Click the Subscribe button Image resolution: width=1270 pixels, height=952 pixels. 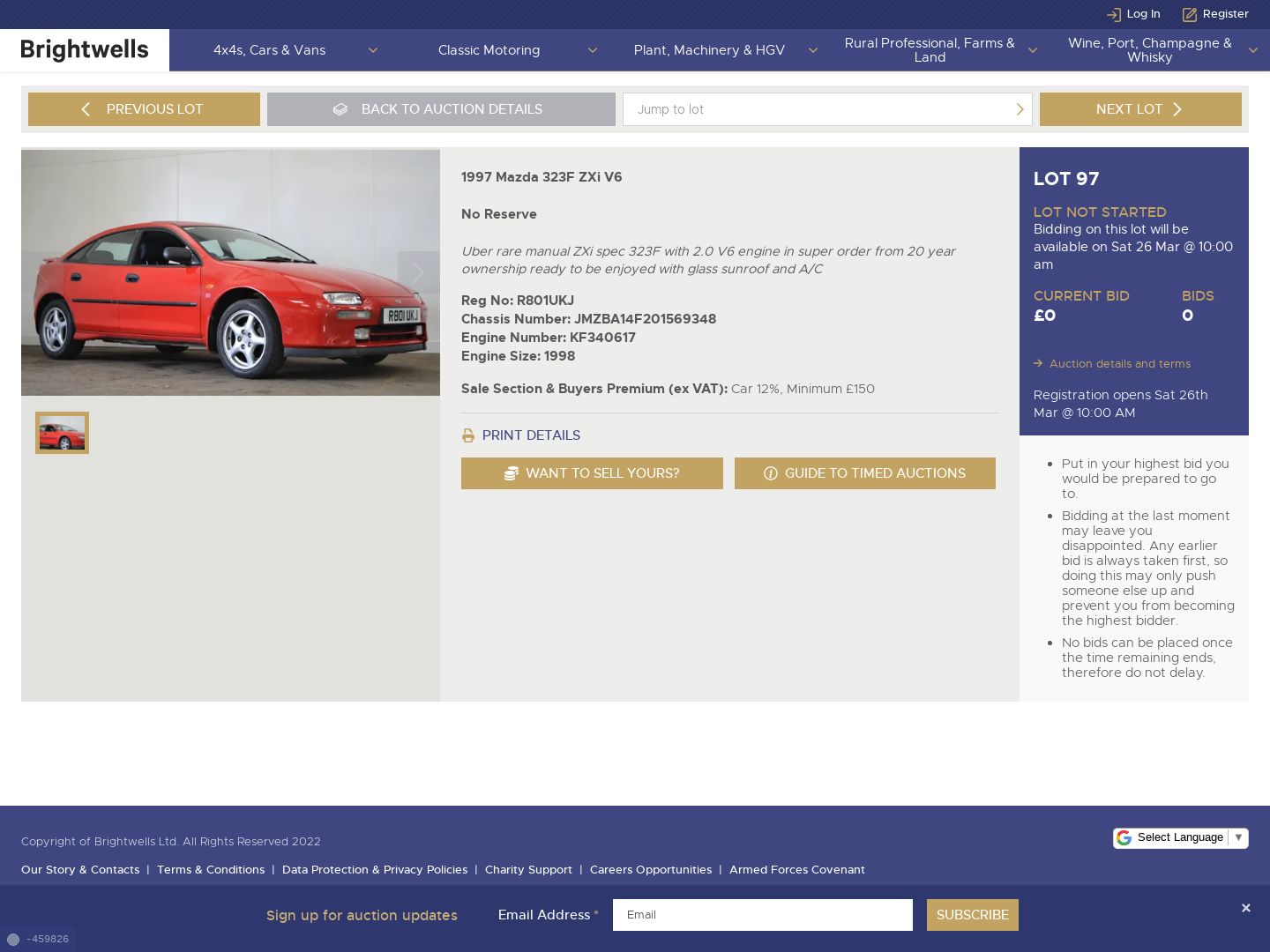[973, 915]
